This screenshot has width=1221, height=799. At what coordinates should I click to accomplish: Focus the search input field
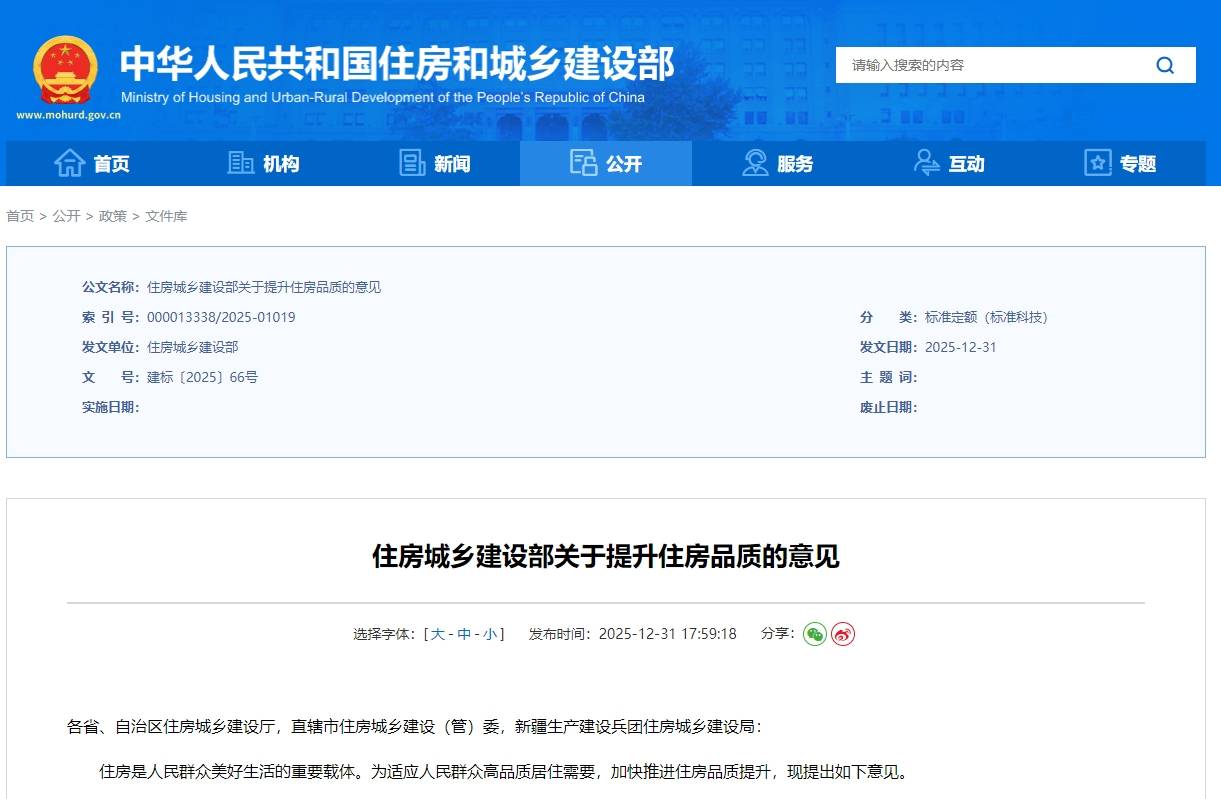point(990,65)
